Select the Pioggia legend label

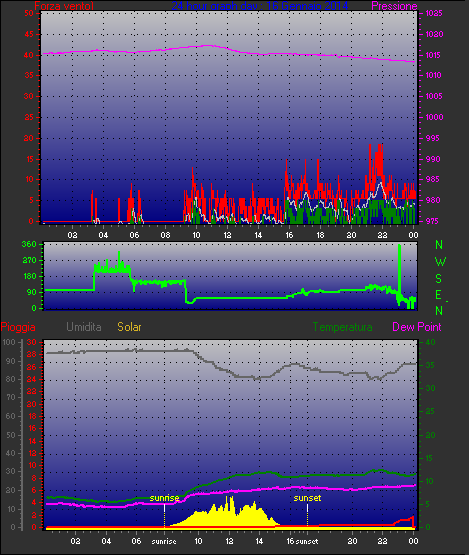pyautogui.click(x=18, y=327)
